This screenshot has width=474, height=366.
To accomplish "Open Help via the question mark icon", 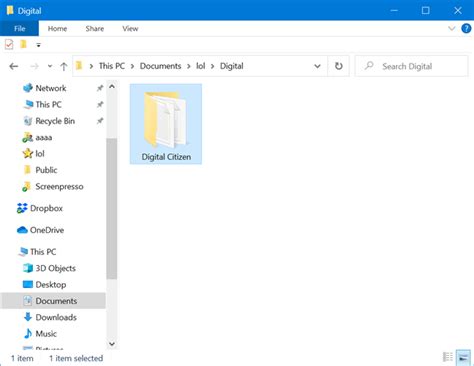I will click(x=466, y=28).
